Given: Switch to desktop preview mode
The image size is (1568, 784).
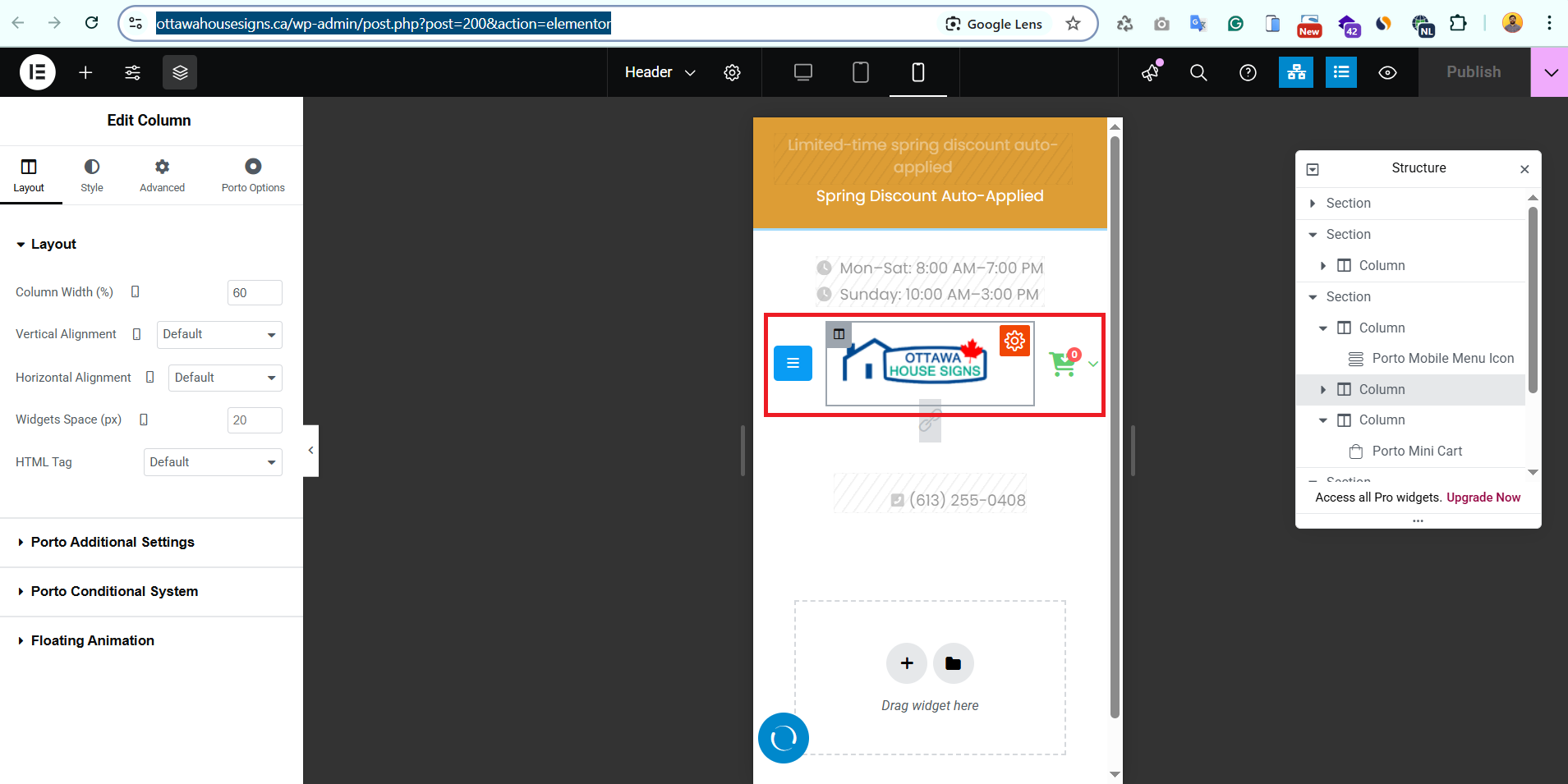Looking at the screenshot, I should (x=803, y=72).
